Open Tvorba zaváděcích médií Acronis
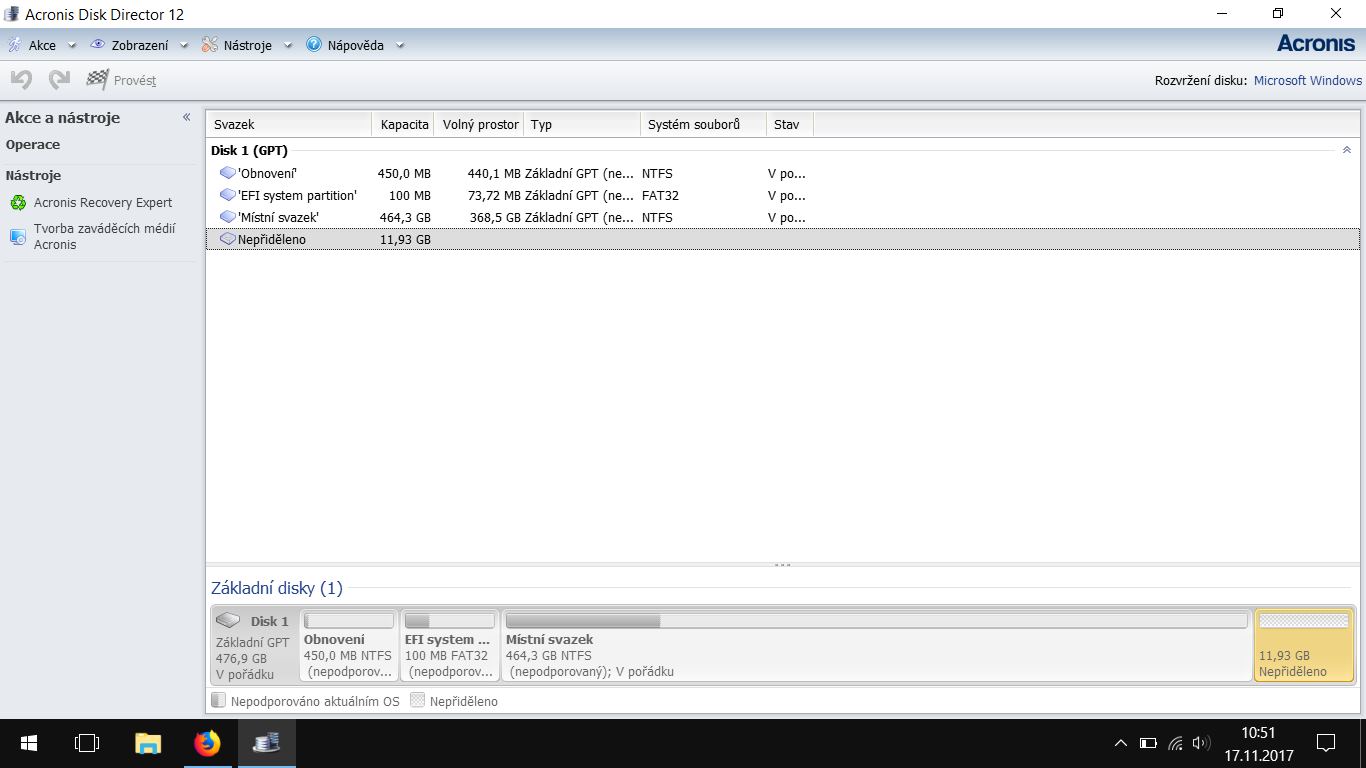1366x768 pixels. [x=104, y=236]
